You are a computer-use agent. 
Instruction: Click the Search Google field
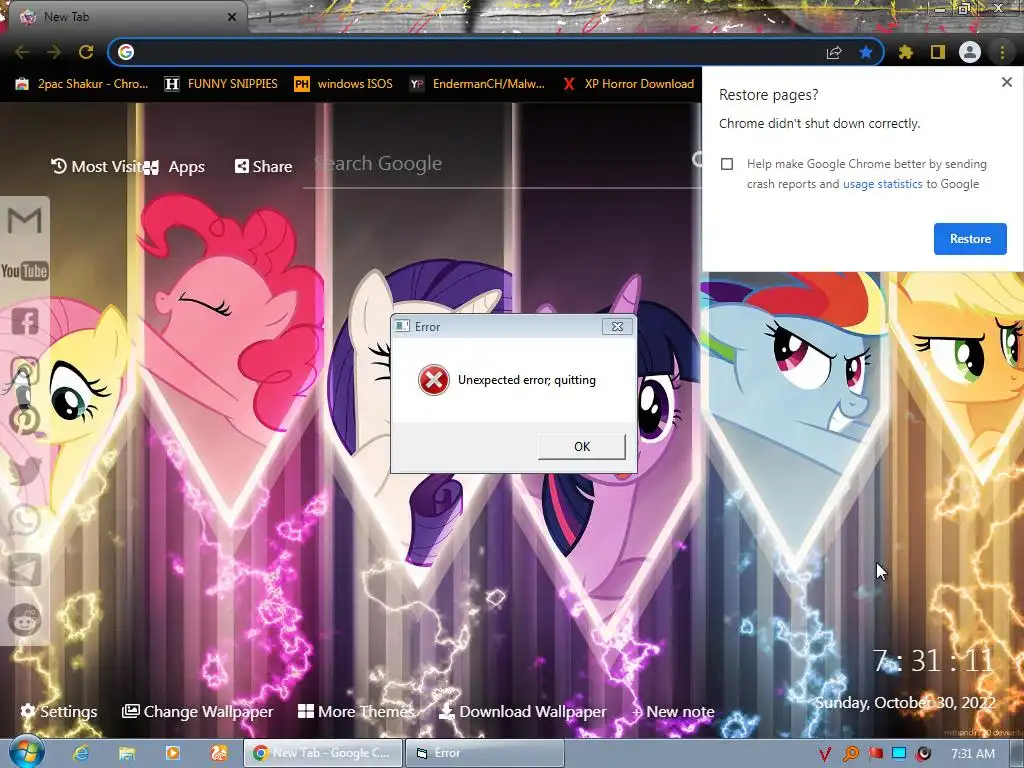click(x=502, y=163)
